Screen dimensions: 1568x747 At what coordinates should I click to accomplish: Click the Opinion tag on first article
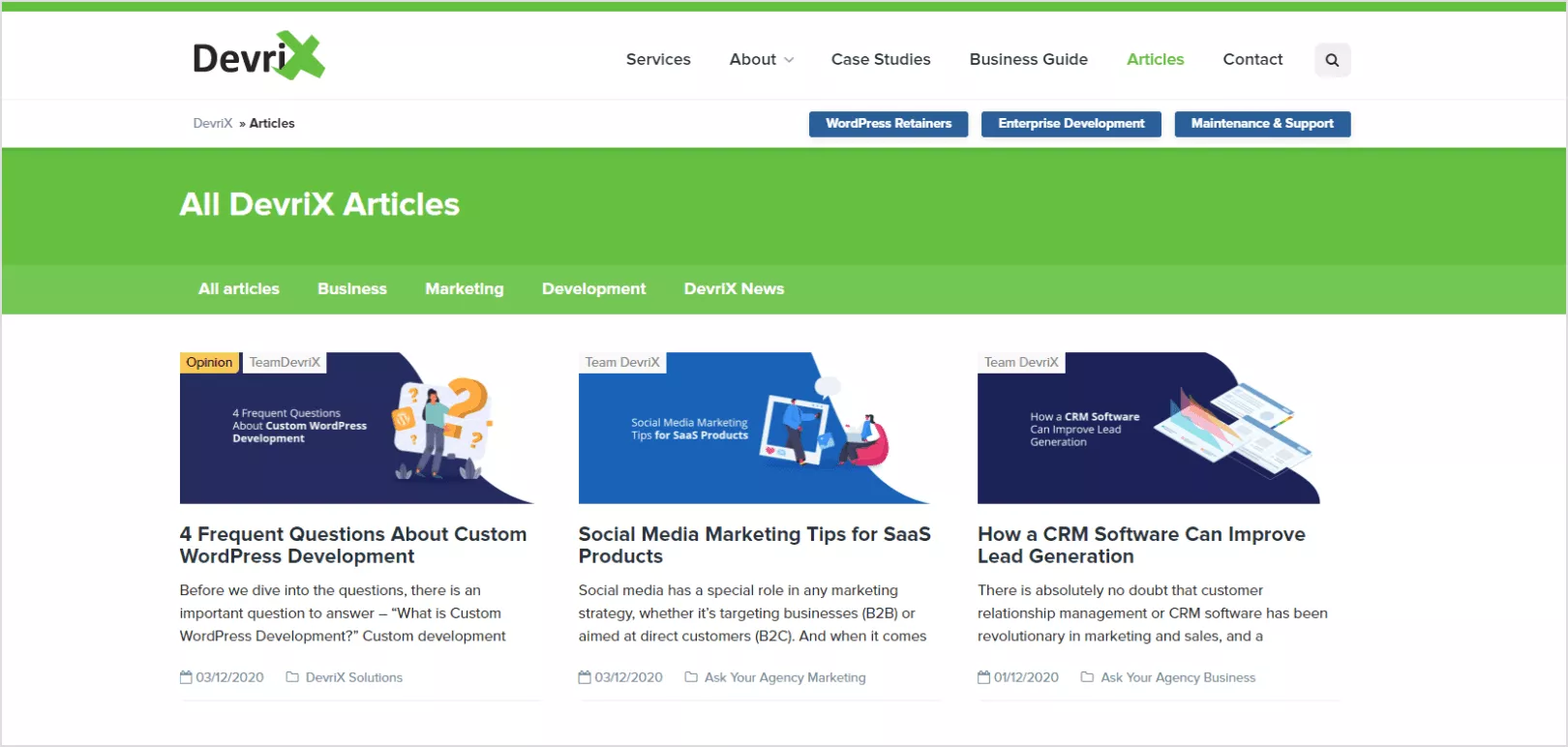209,362
